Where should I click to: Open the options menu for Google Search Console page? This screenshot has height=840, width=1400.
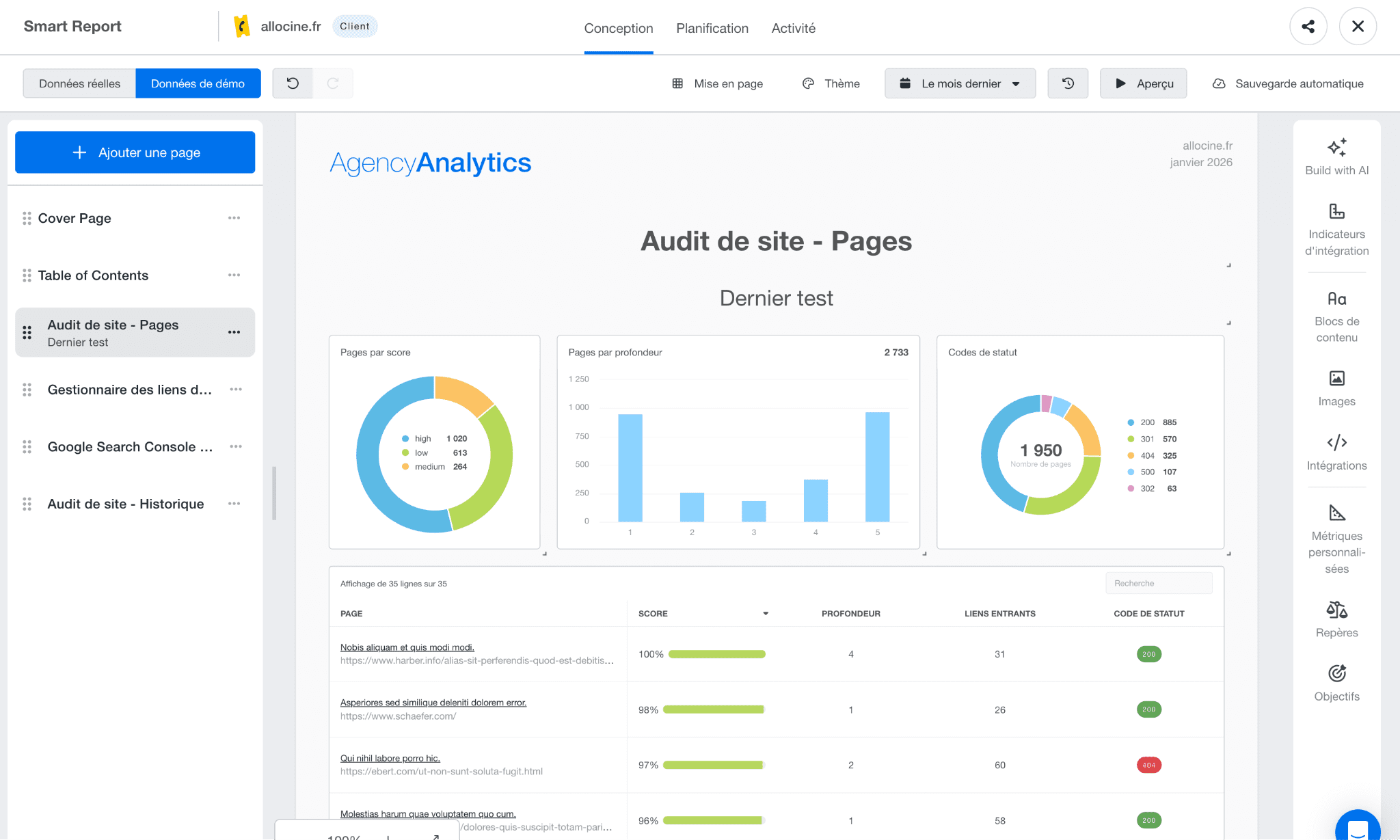236,446
